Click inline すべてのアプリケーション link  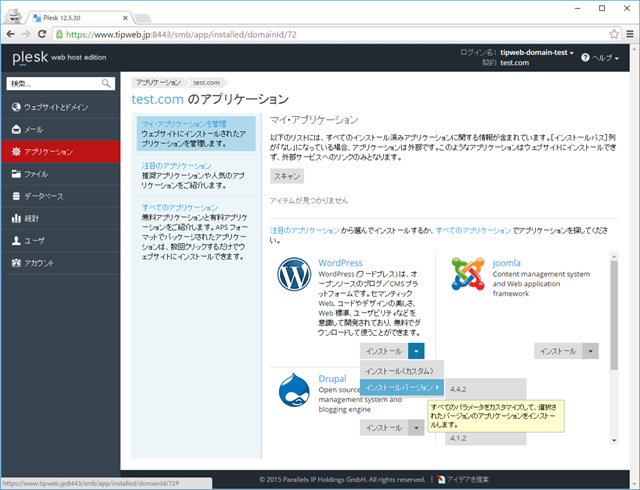(x=473, y=231)
